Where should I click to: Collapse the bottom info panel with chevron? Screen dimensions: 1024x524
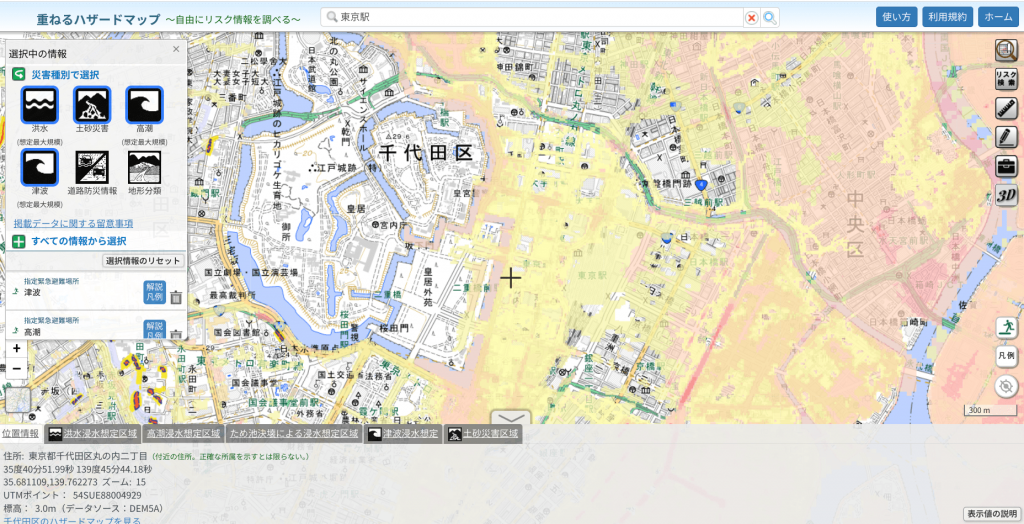510,418
